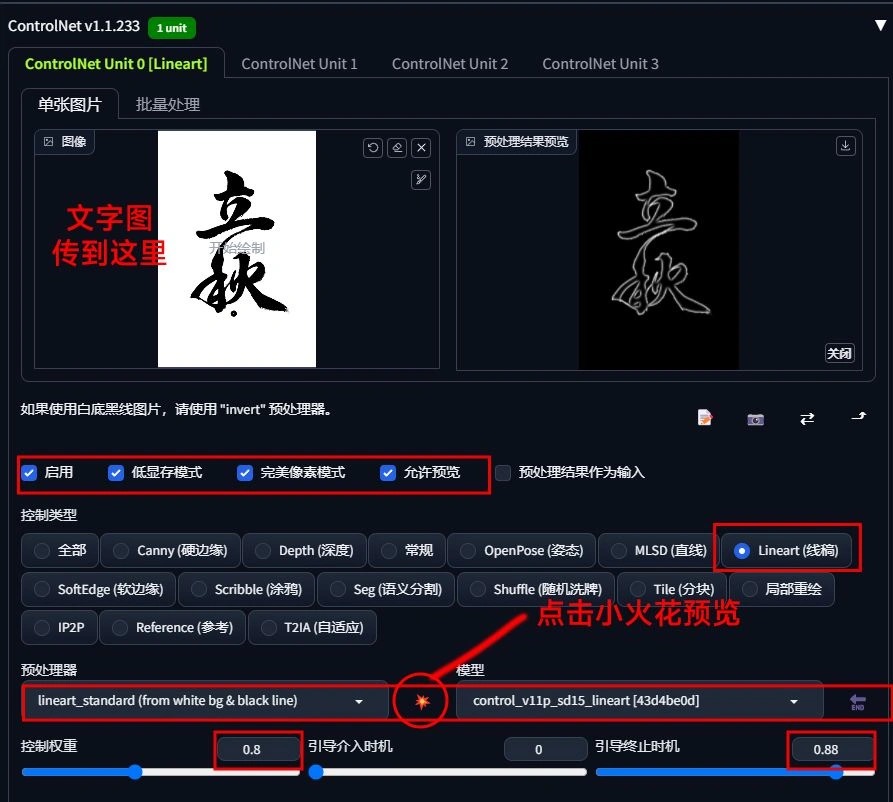Toggle the 低显存模式 low VRAM checkbox
The height and width of the screenshot is (802, 893).
click(x=116, y=473)
